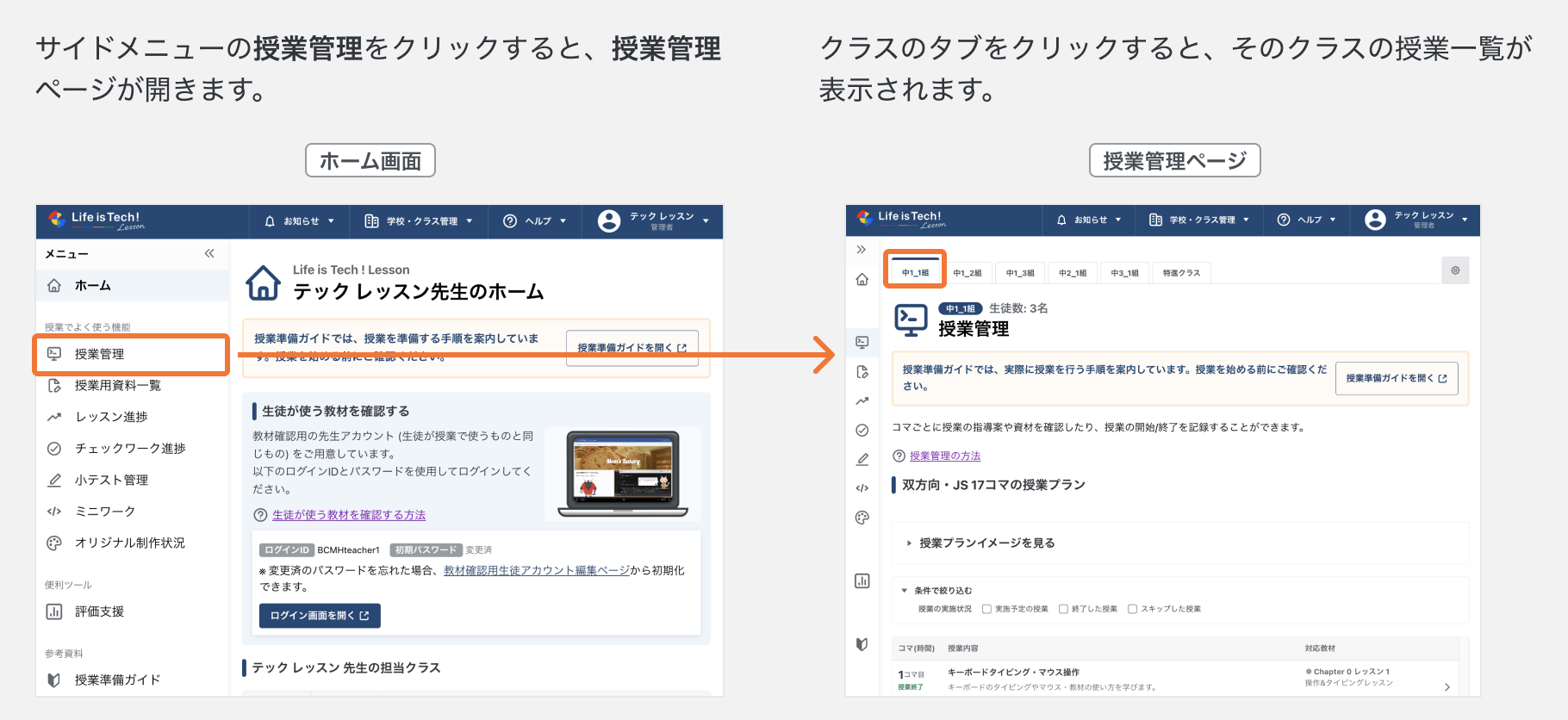Open the 生徒が使う教材を確認する方法 link
The height and width of the screenshot is (720, 1568).
[349, 515]
